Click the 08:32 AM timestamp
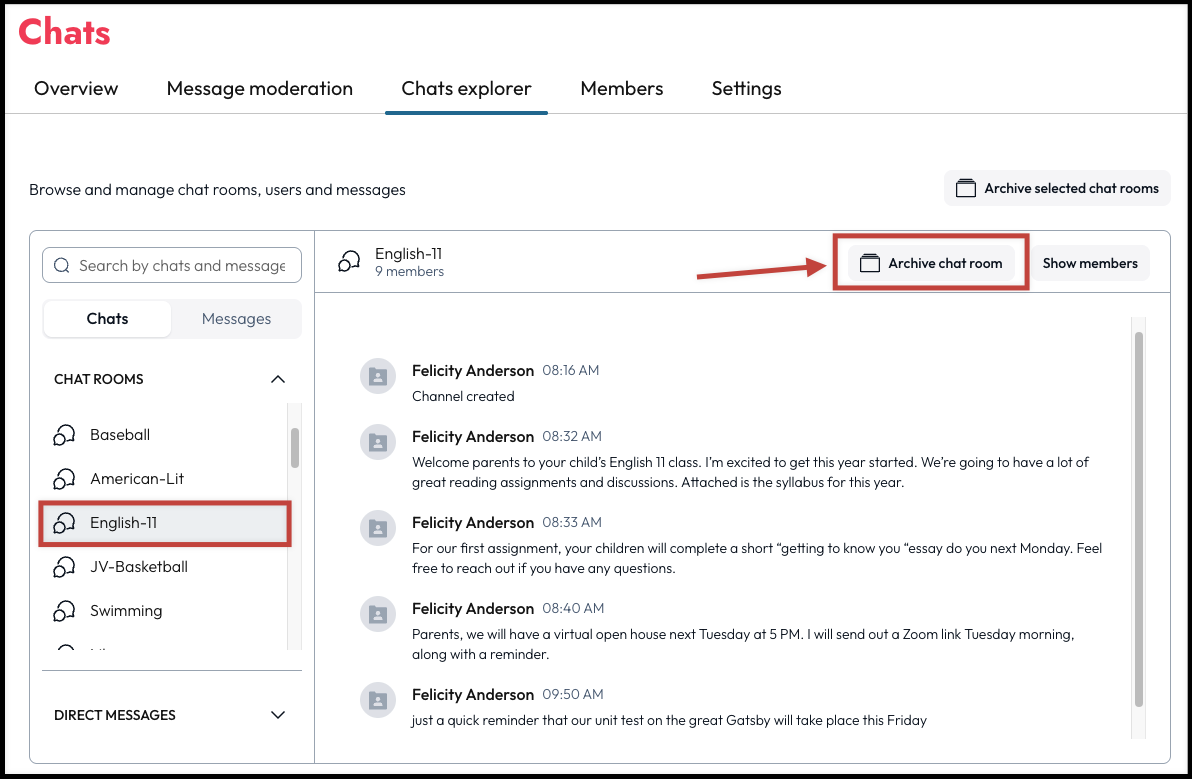1192x779 pixels. pyautogui.click(x=572, y=436)
